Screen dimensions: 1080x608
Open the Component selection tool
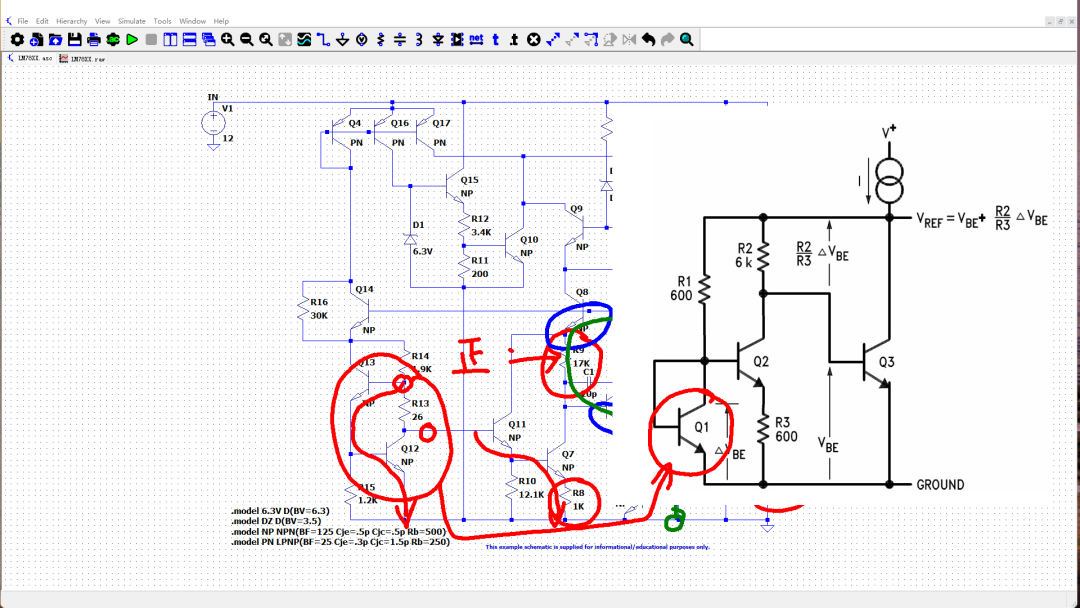(457, 40)
